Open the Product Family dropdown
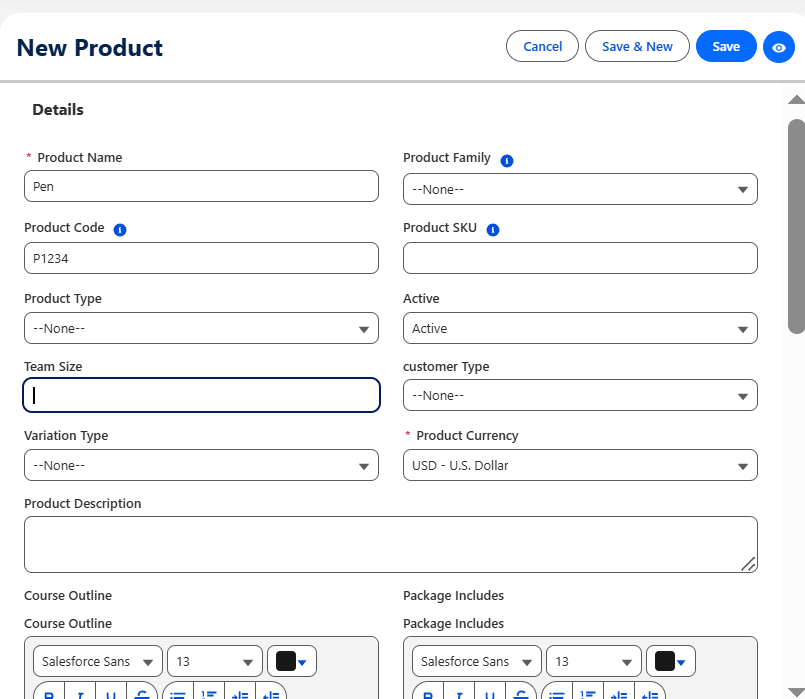The image size is (805, 699). click(x=580, y=189)
